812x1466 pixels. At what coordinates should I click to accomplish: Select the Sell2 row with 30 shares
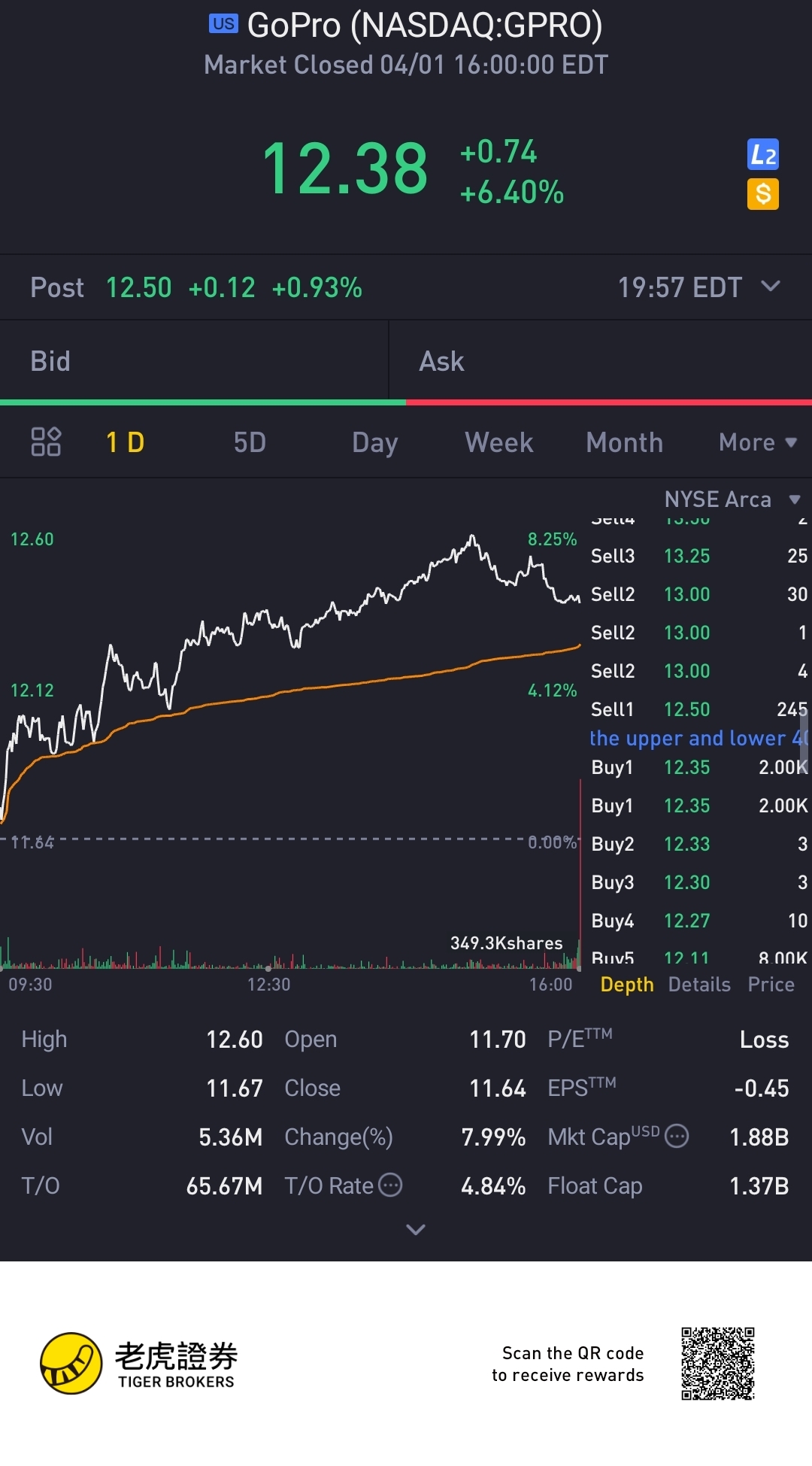click(x=698, y=594)
